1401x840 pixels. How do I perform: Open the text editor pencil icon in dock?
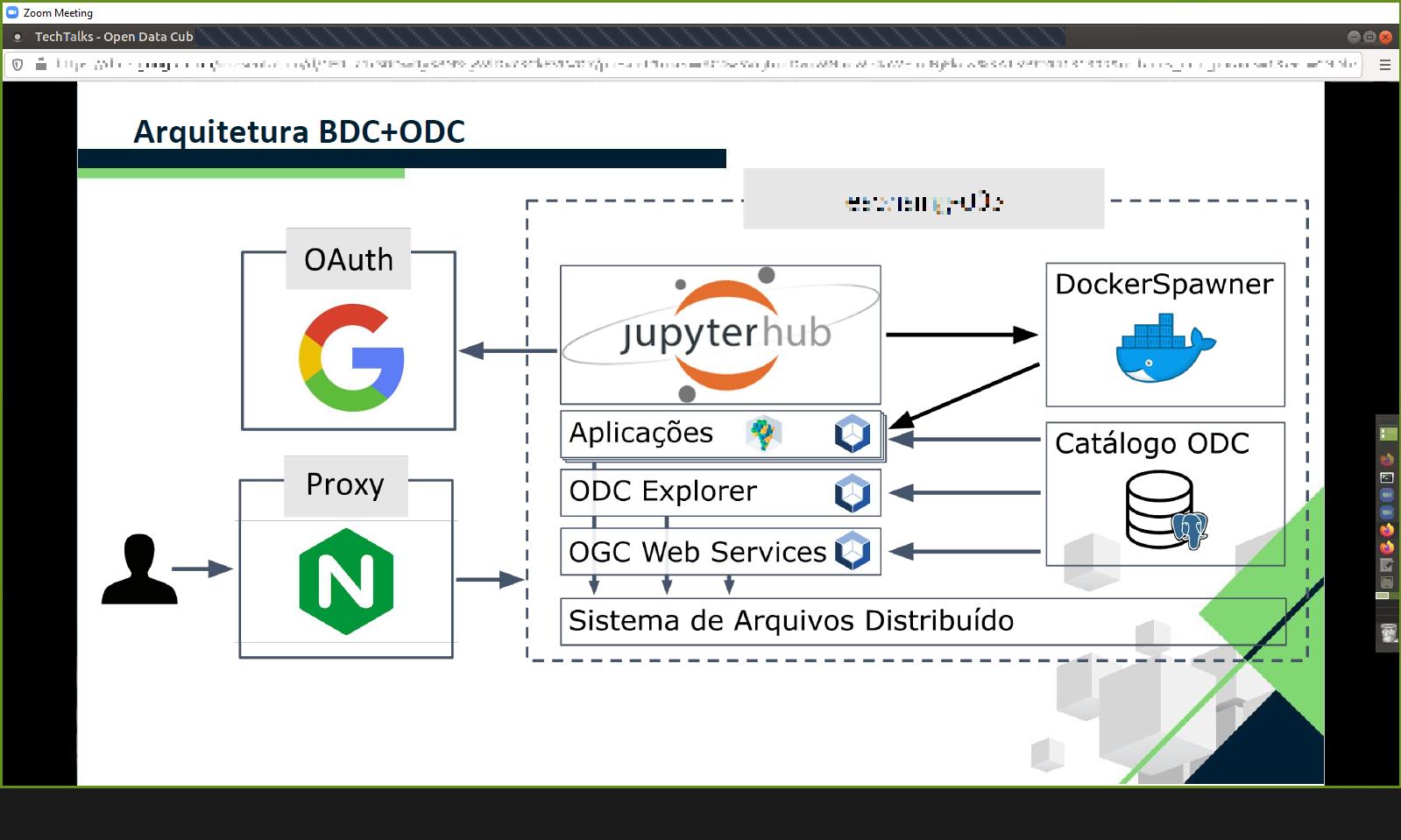[x=1387, y=565]
